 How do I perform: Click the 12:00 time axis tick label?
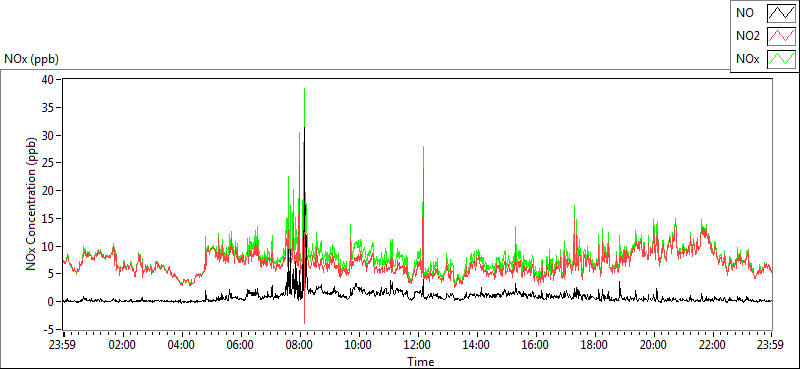coord(418,344)
